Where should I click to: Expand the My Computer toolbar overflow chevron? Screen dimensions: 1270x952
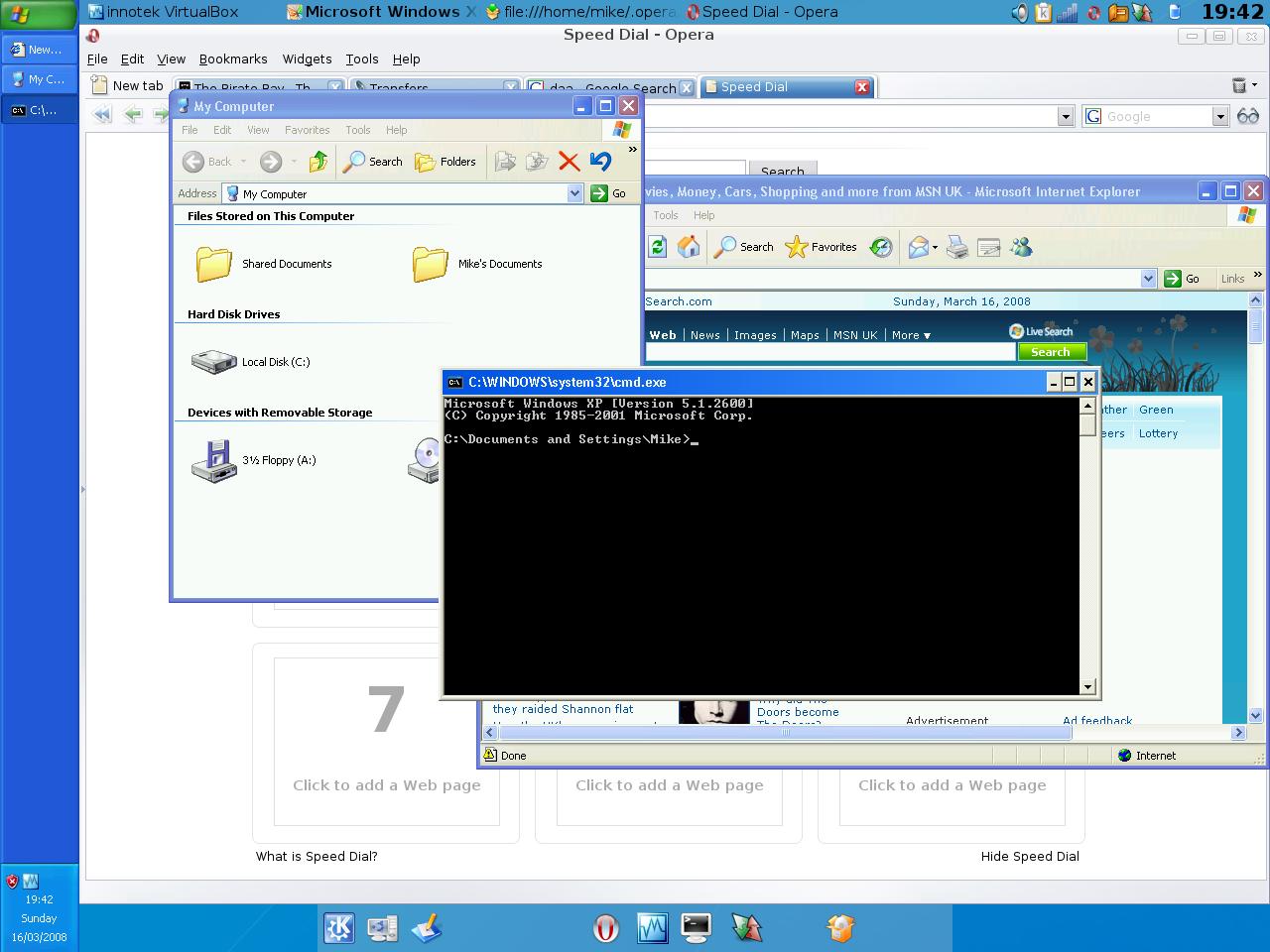pos(633,150)
